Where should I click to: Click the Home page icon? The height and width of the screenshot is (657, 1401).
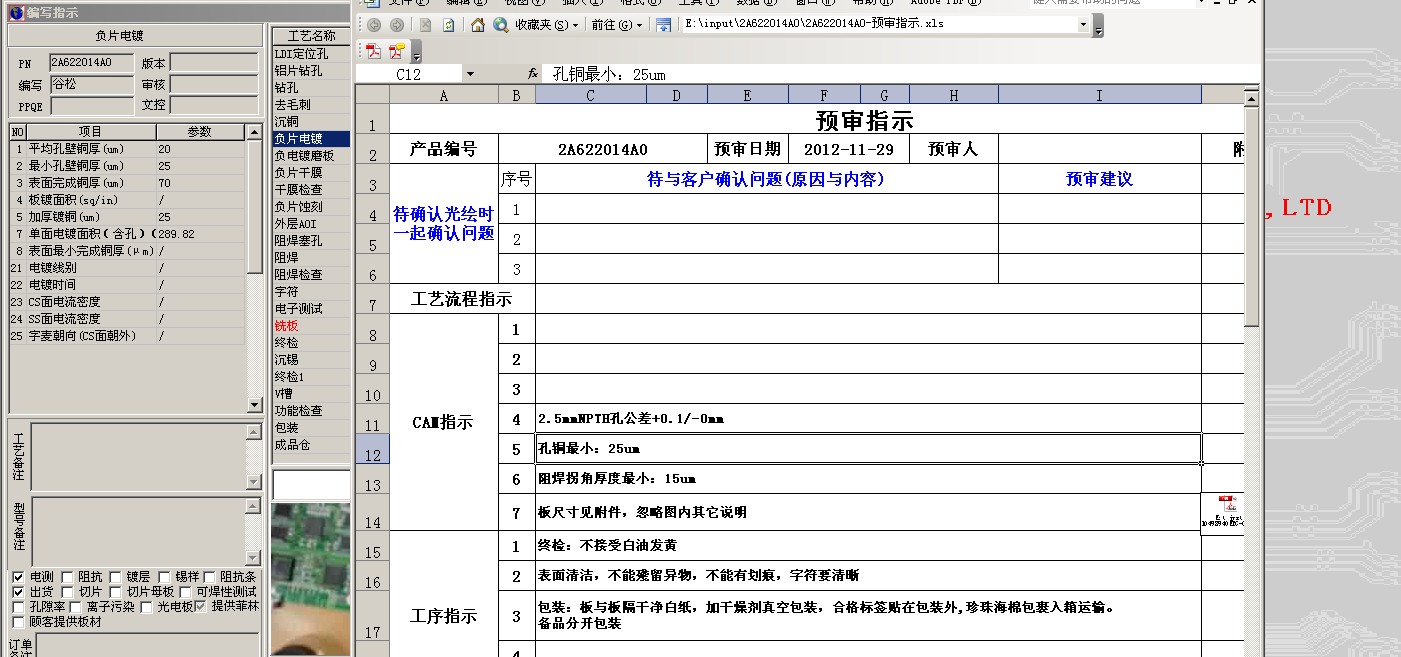pyautogui.click(x=478, y=25)
